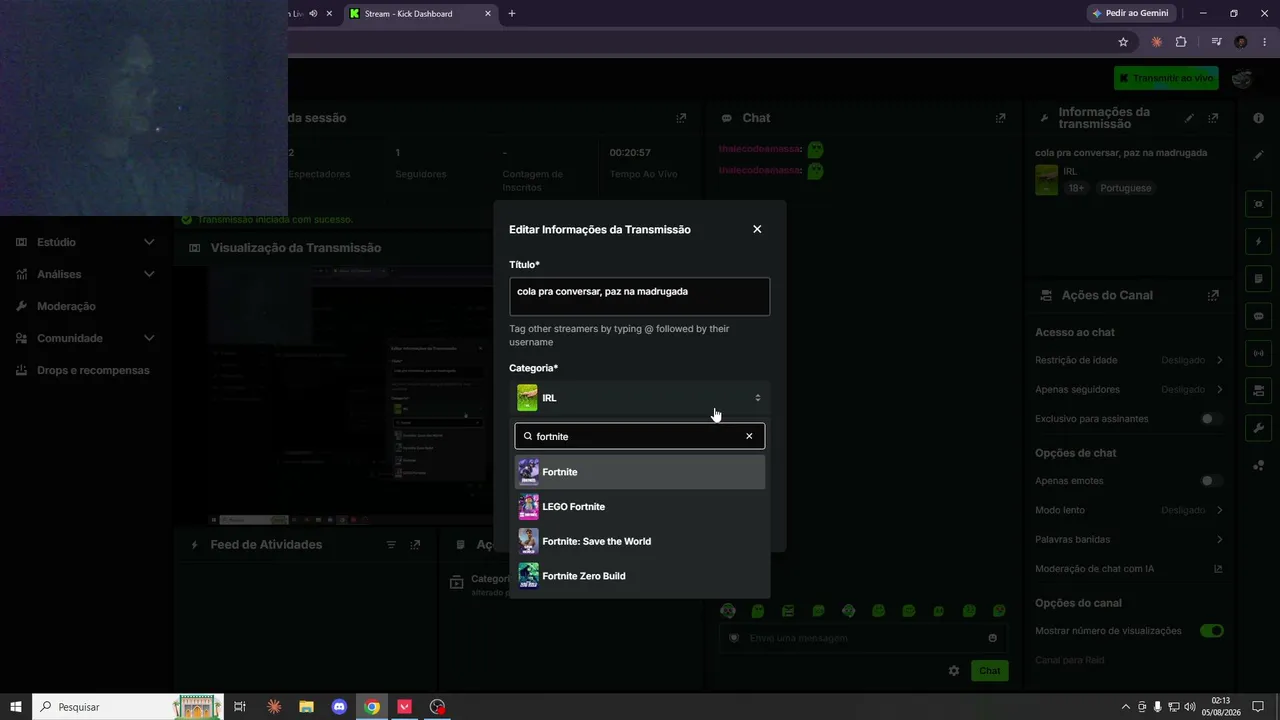Filter the Feed de Atividades list

(391, 545)
